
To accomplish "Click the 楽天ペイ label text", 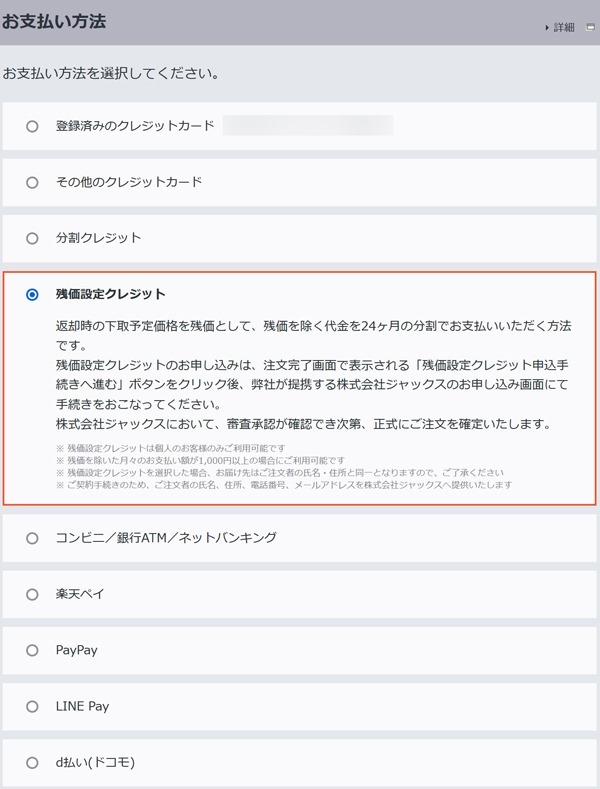I will (x=80, y=594).
